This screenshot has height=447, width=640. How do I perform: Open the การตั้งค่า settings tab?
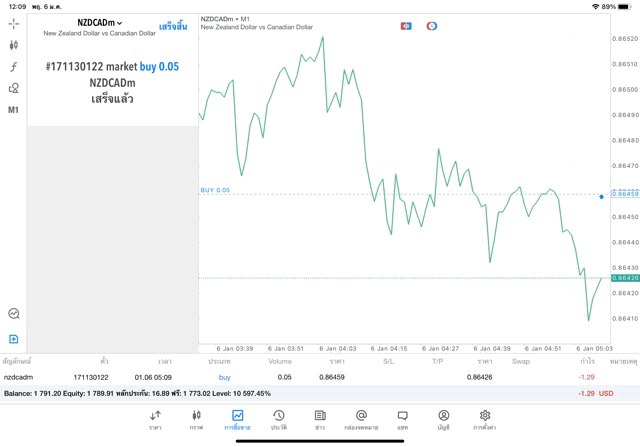tap(485, 420)
